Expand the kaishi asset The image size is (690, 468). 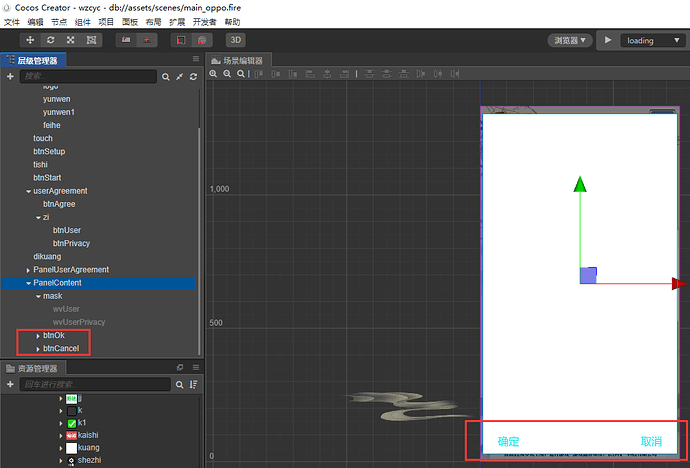pos(61,435)
